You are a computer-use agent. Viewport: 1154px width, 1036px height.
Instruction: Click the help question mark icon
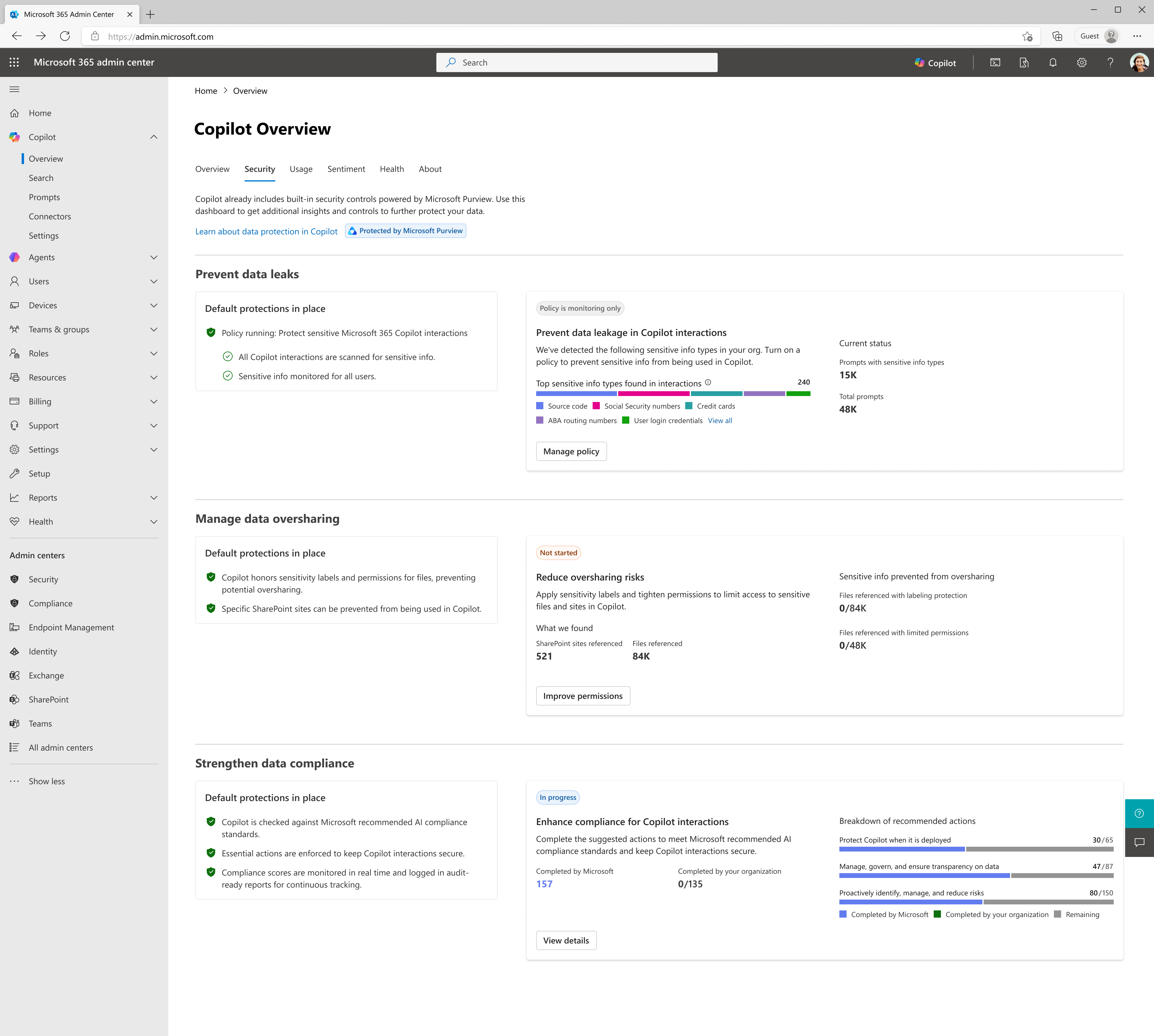point(1110,62)
